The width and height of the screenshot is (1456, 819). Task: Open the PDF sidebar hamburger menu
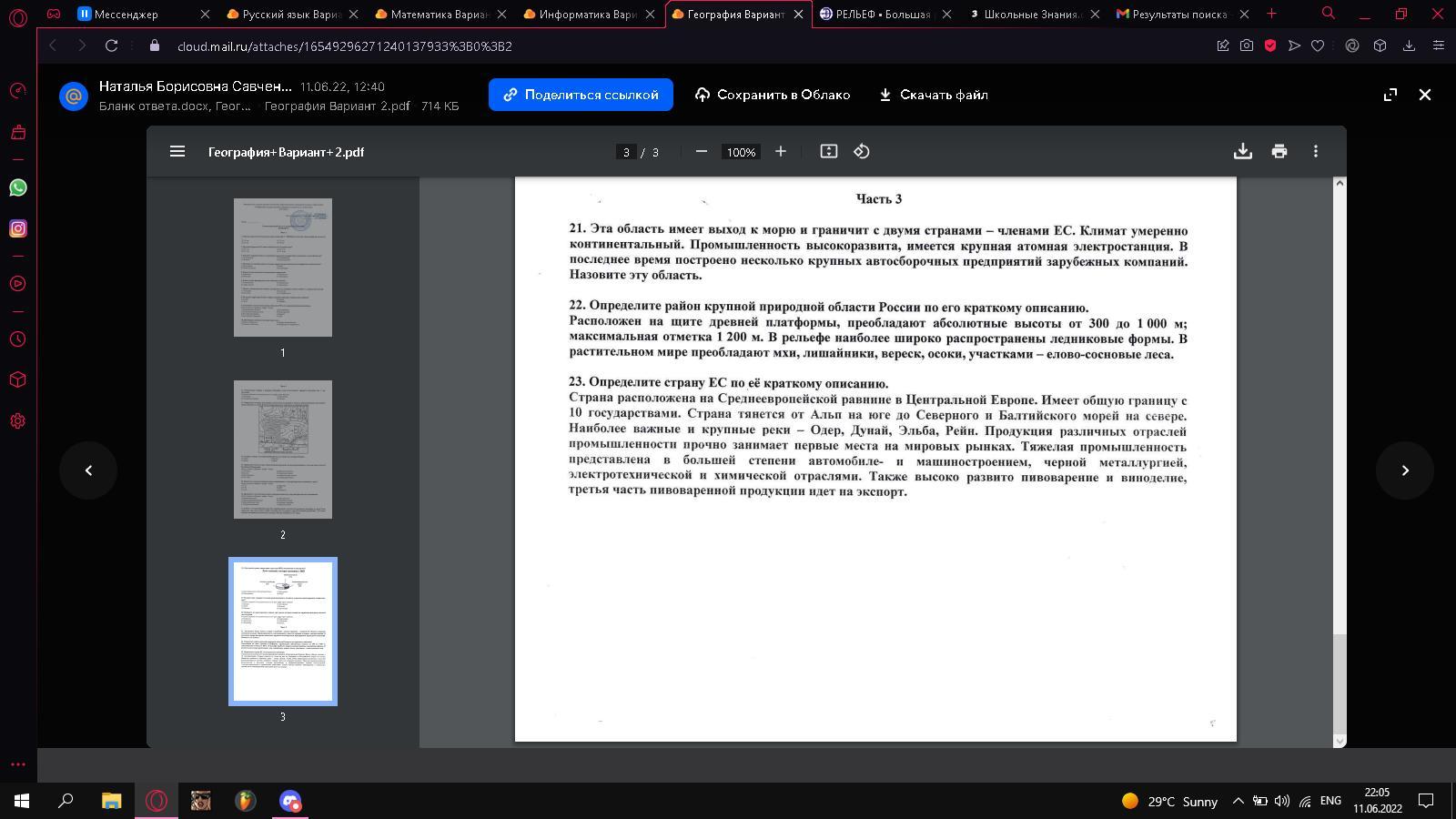click(177, 152)
